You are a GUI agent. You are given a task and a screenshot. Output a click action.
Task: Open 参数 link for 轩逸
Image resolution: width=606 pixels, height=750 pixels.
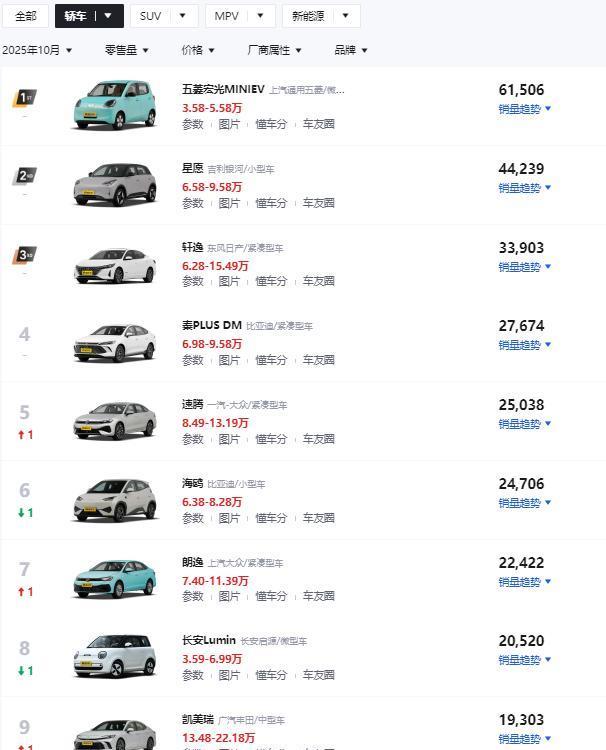193,281
